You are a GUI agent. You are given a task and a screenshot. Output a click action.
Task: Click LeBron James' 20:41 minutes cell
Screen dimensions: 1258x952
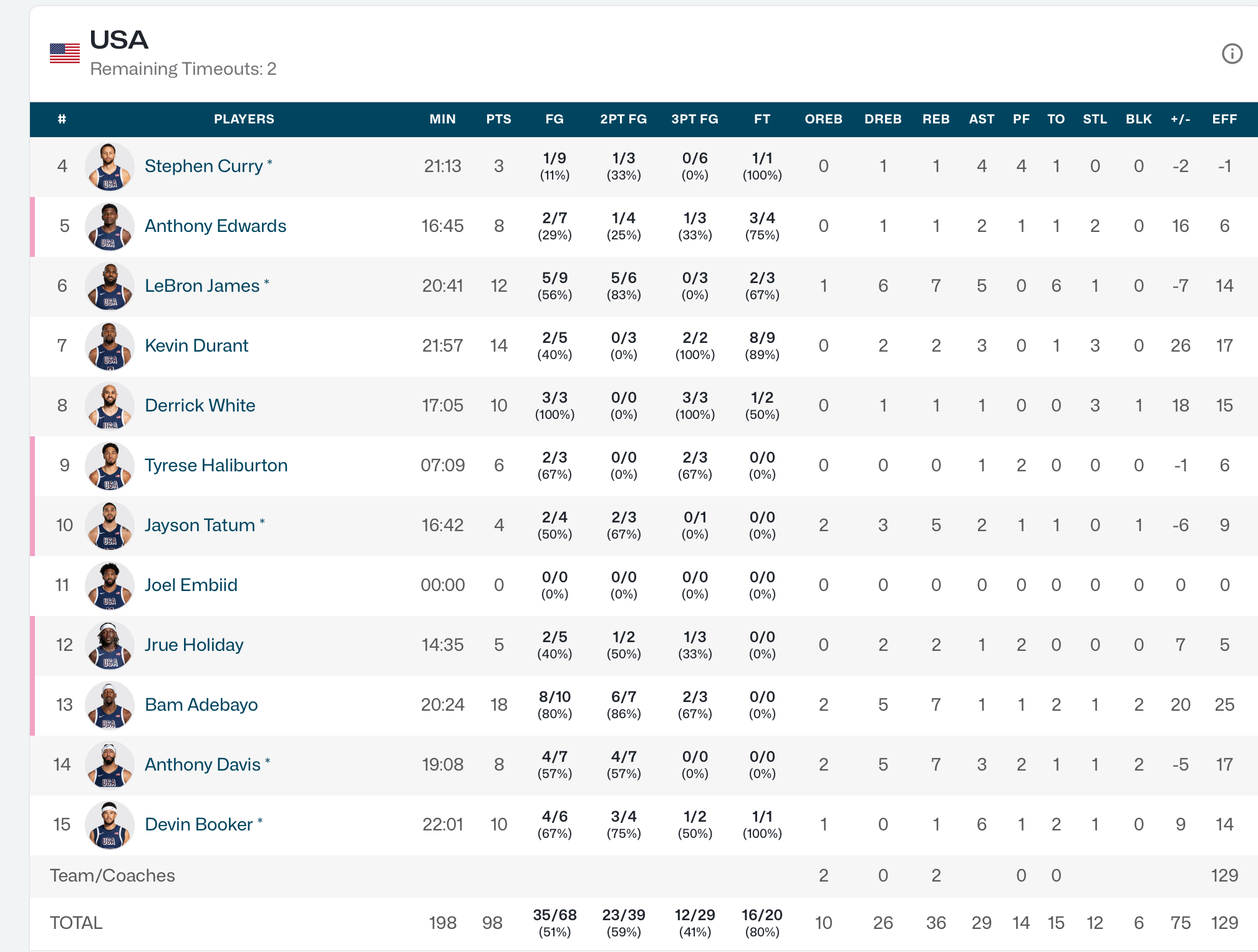(442, 286)
